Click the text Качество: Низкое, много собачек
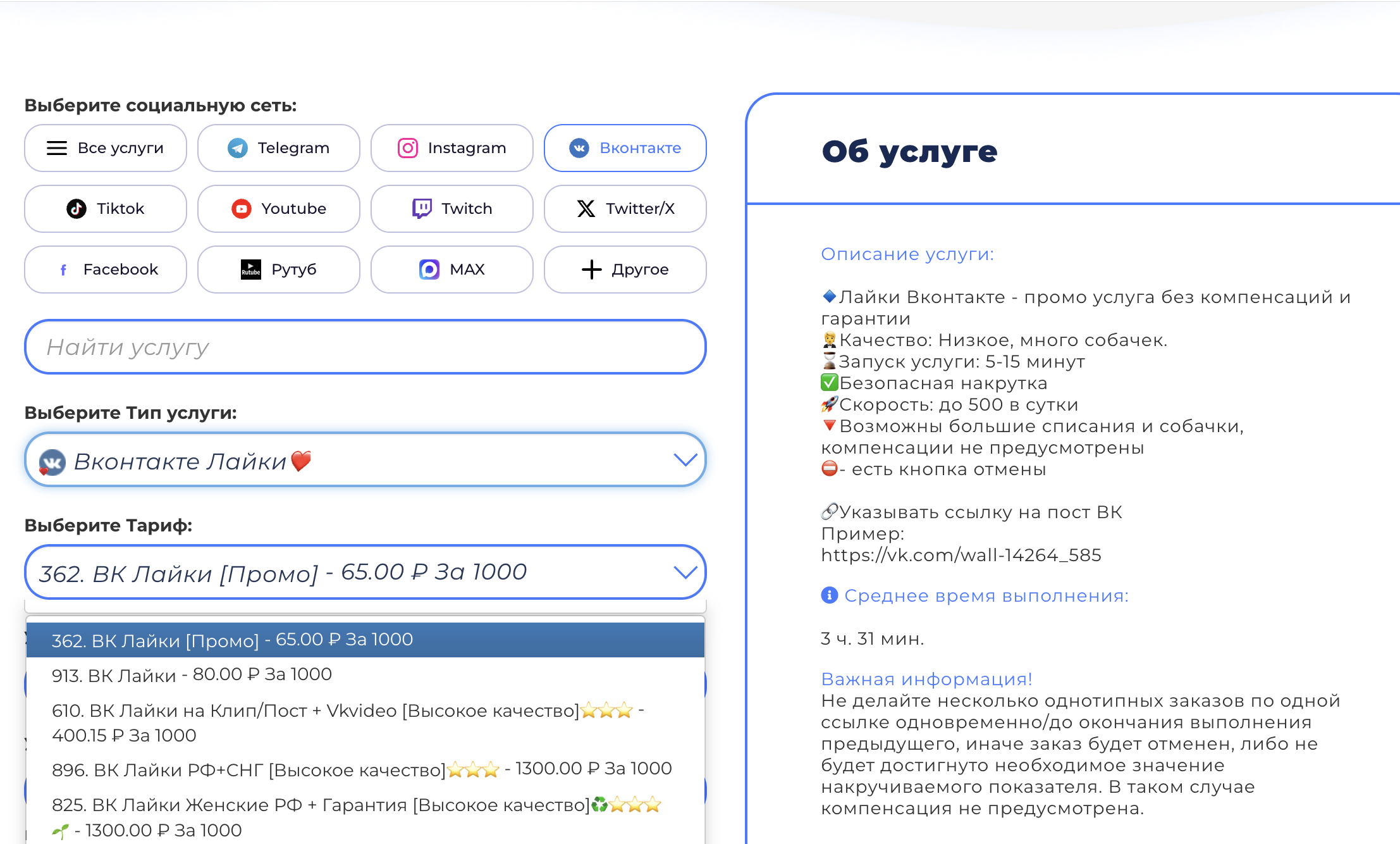This screenshot has height=844, width=1400. [1003, 340]
